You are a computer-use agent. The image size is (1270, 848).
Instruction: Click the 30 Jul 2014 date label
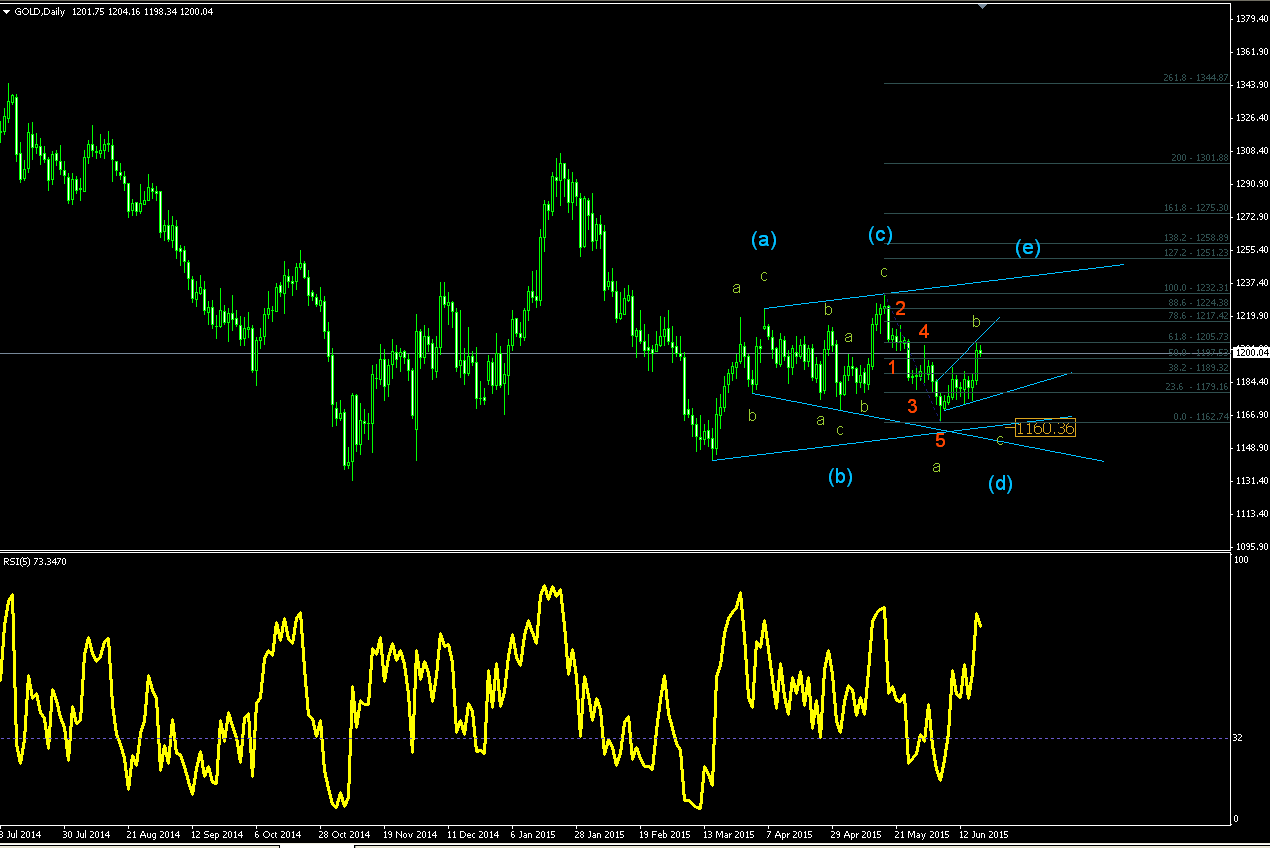tap(87, 833)
